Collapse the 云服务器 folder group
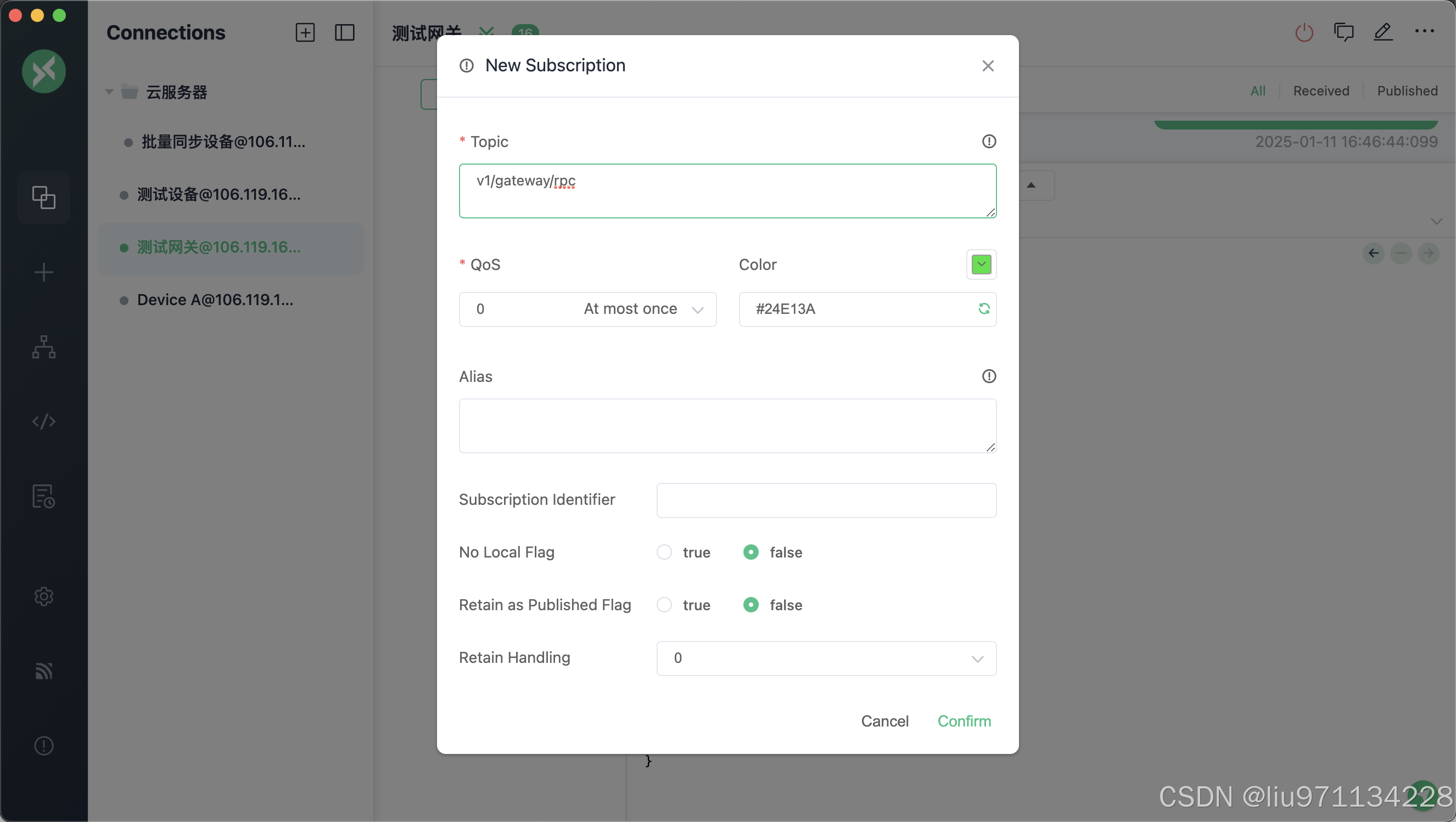The width and height of the screenshot is (1456, 822). click(x=109, y=92)
